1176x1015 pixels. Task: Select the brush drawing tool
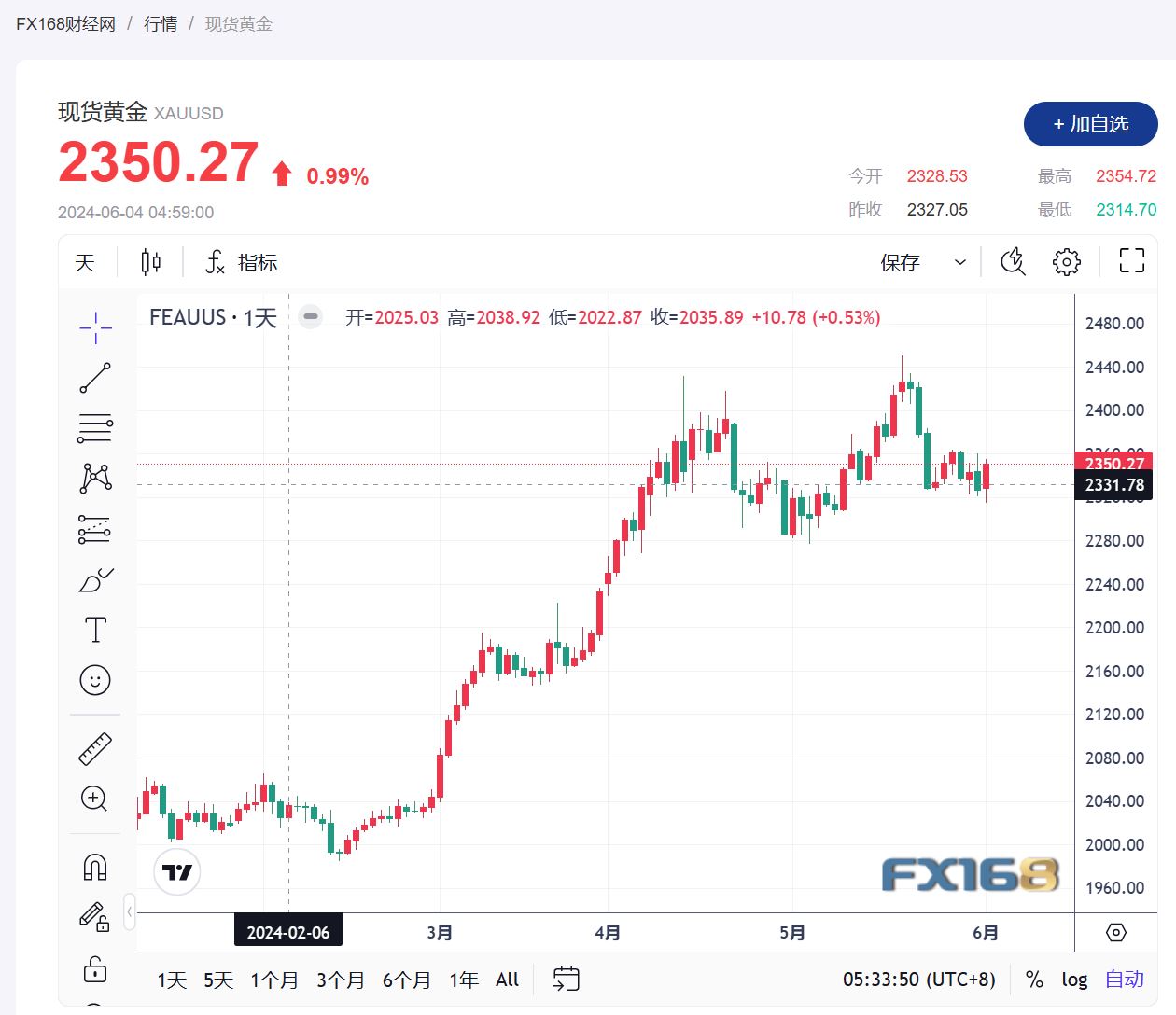click(x=95, y=580)
